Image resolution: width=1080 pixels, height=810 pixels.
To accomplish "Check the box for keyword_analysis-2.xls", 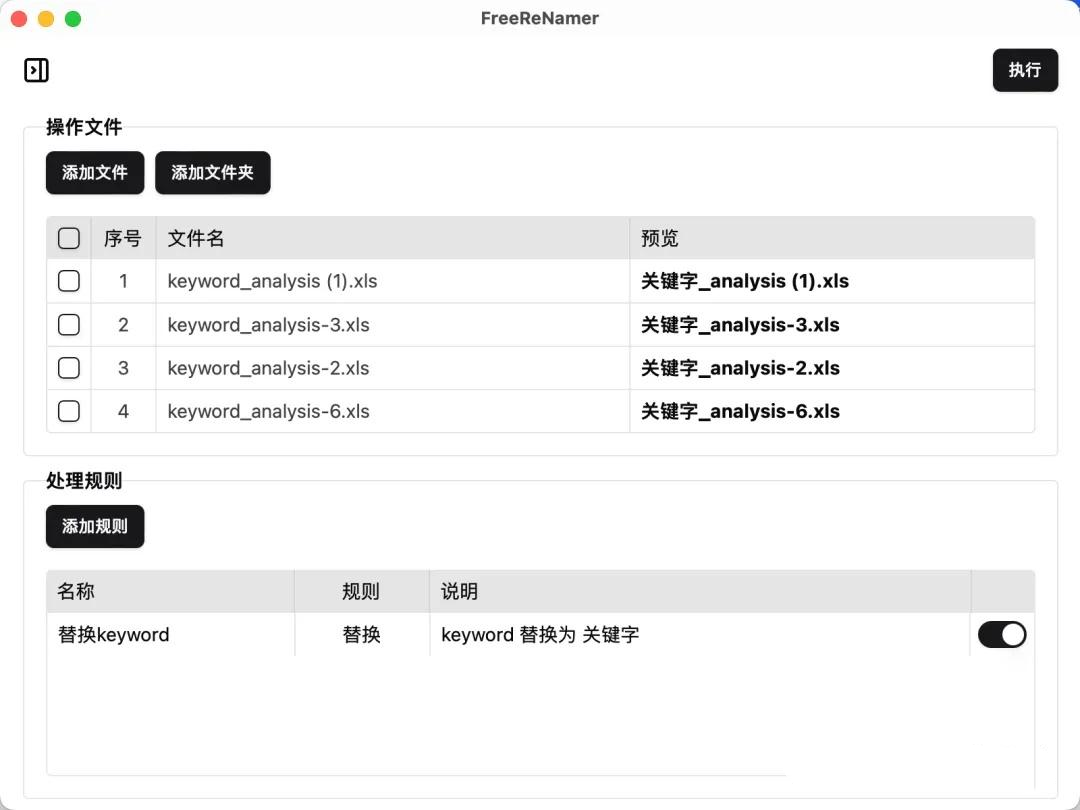I will click(69, 368).
